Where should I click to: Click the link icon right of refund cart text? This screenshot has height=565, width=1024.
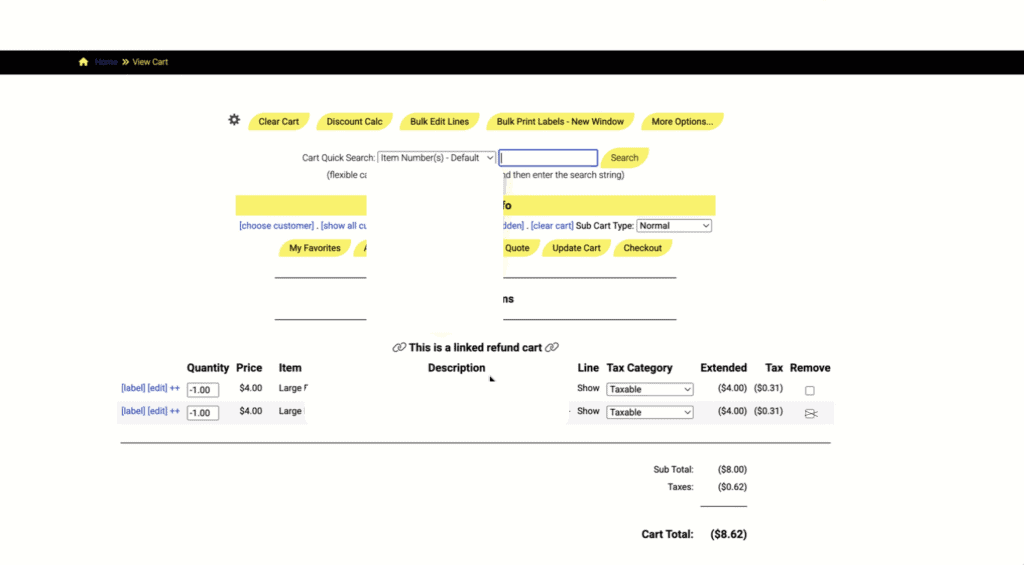552,348
